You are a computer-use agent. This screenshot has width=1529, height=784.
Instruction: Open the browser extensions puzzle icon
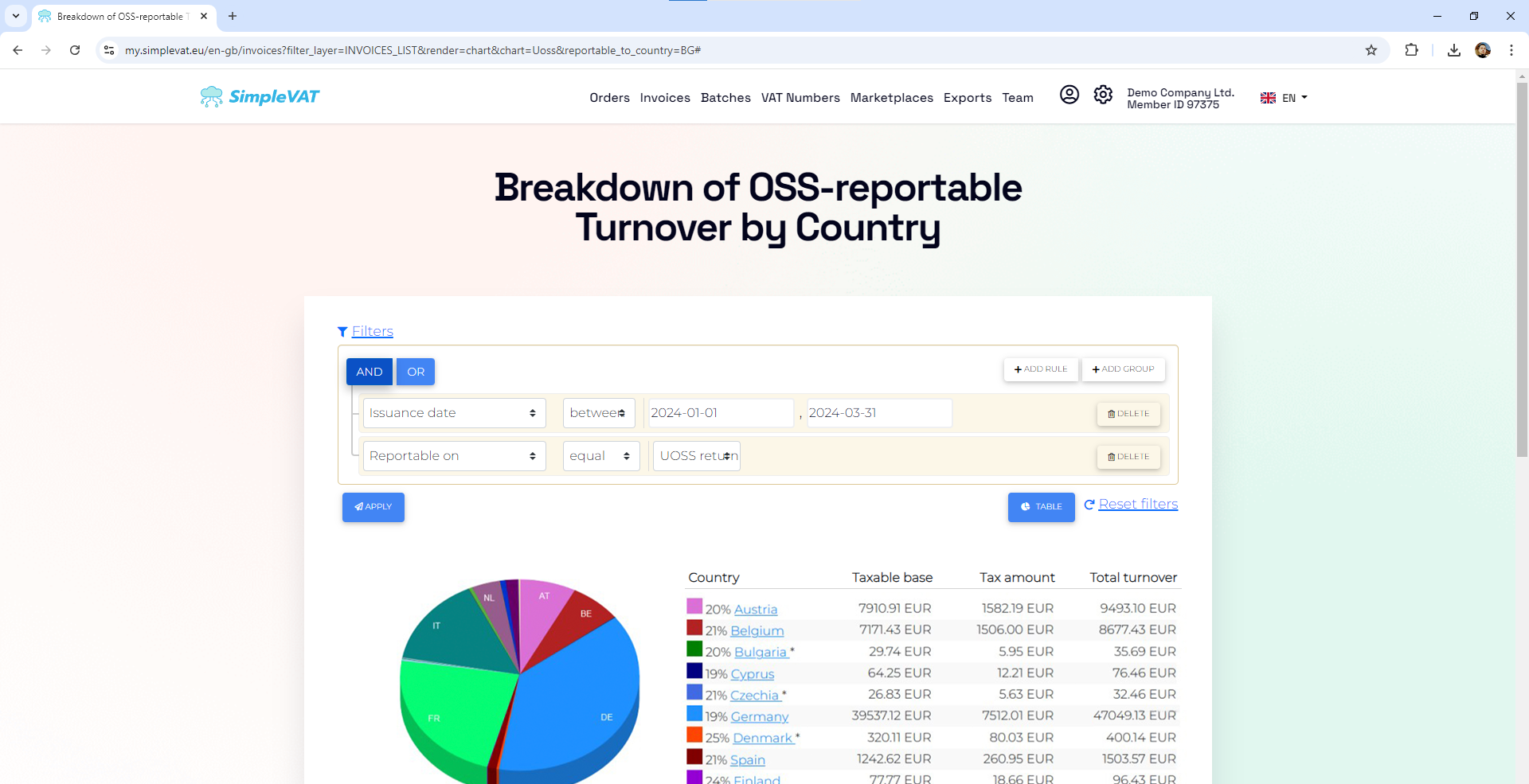(x=1411, y=50)
